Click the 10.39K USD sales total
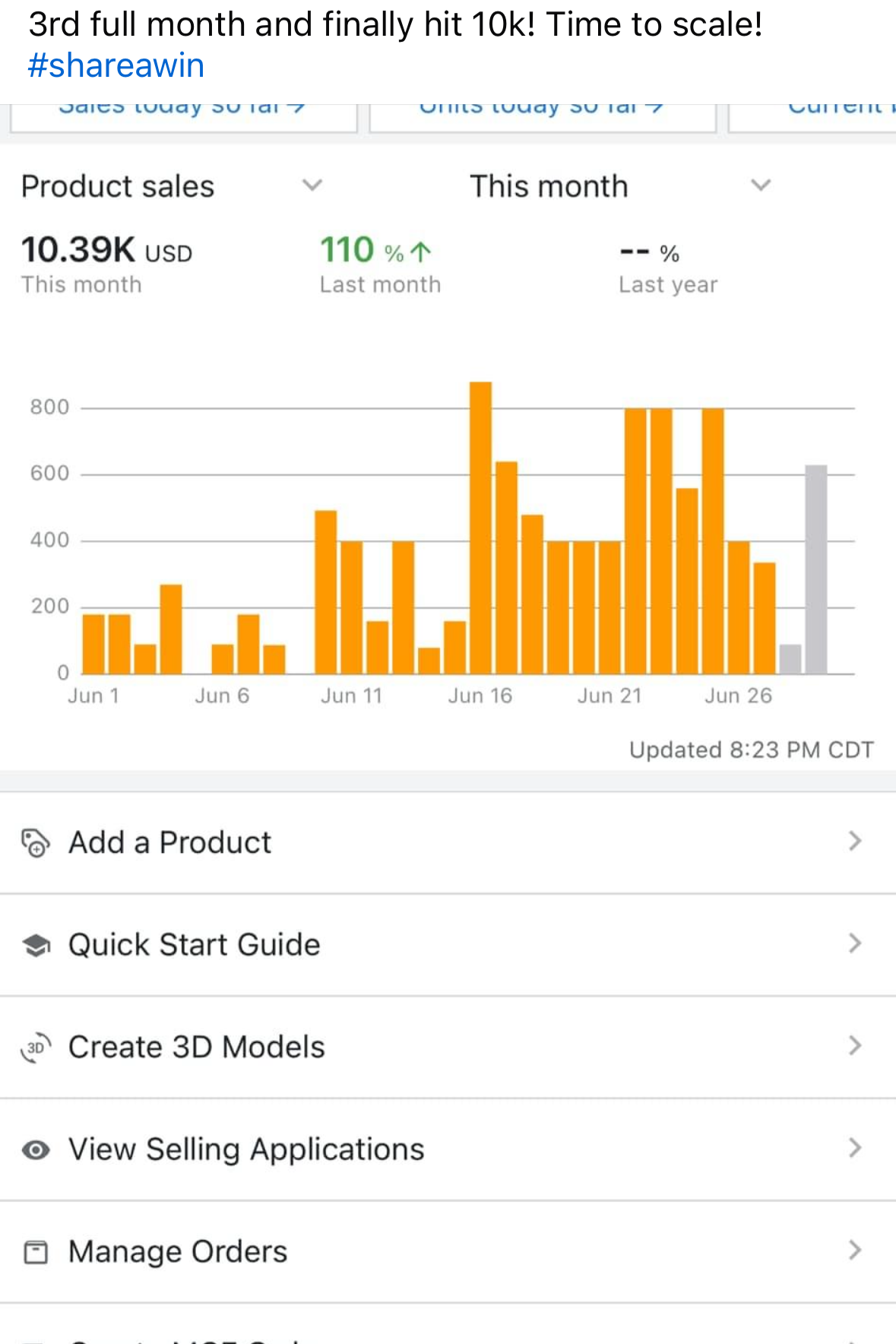This screenshot has height=1344, width=896. click(x=106, y=250)
